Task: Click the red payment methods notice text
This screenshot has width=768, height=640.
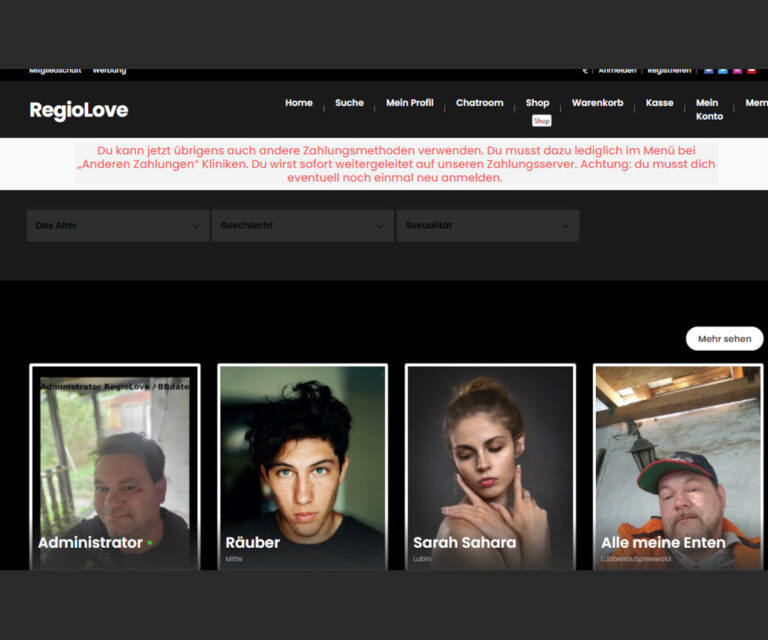Action: [396, 164]
